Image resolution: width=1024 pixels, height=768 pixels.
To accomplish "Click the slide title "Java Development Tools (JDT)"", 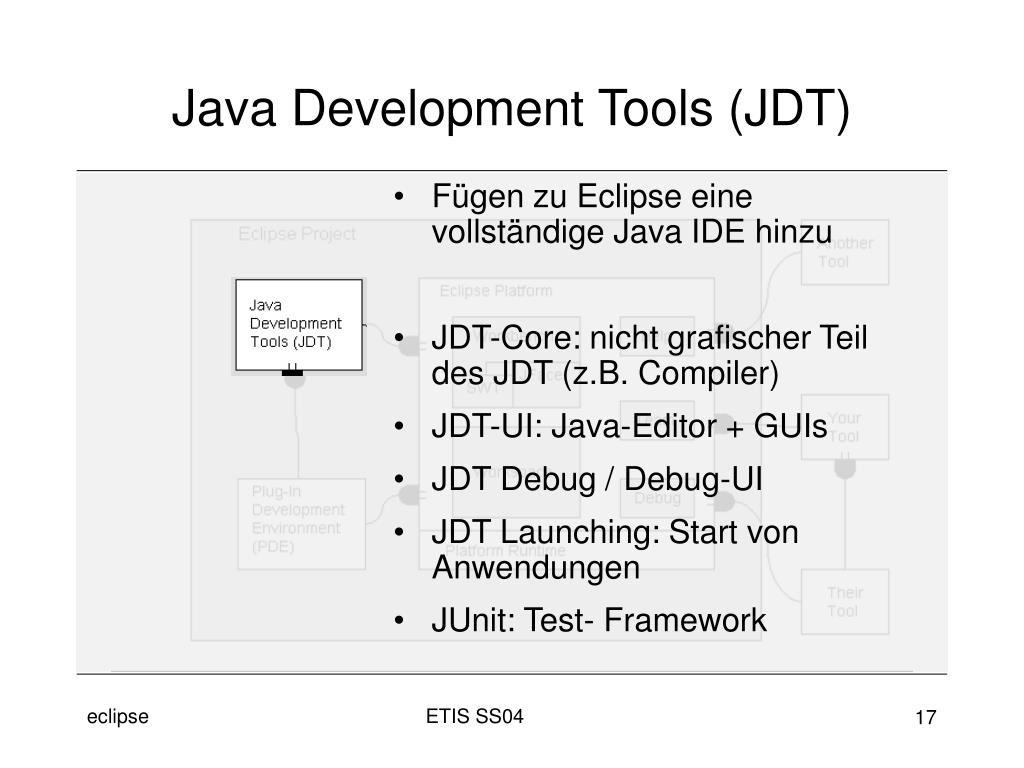I will pyautogui.click(x=511, y=108).
